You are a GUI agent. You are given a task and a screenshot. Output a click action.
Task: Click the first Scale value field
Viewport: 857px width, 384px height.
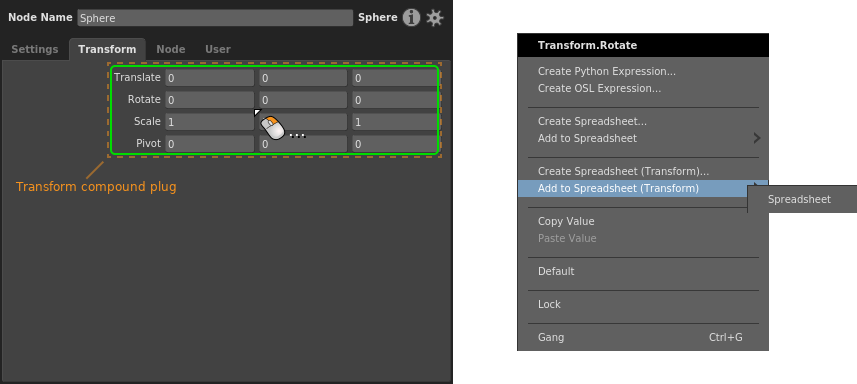(209, 121)
